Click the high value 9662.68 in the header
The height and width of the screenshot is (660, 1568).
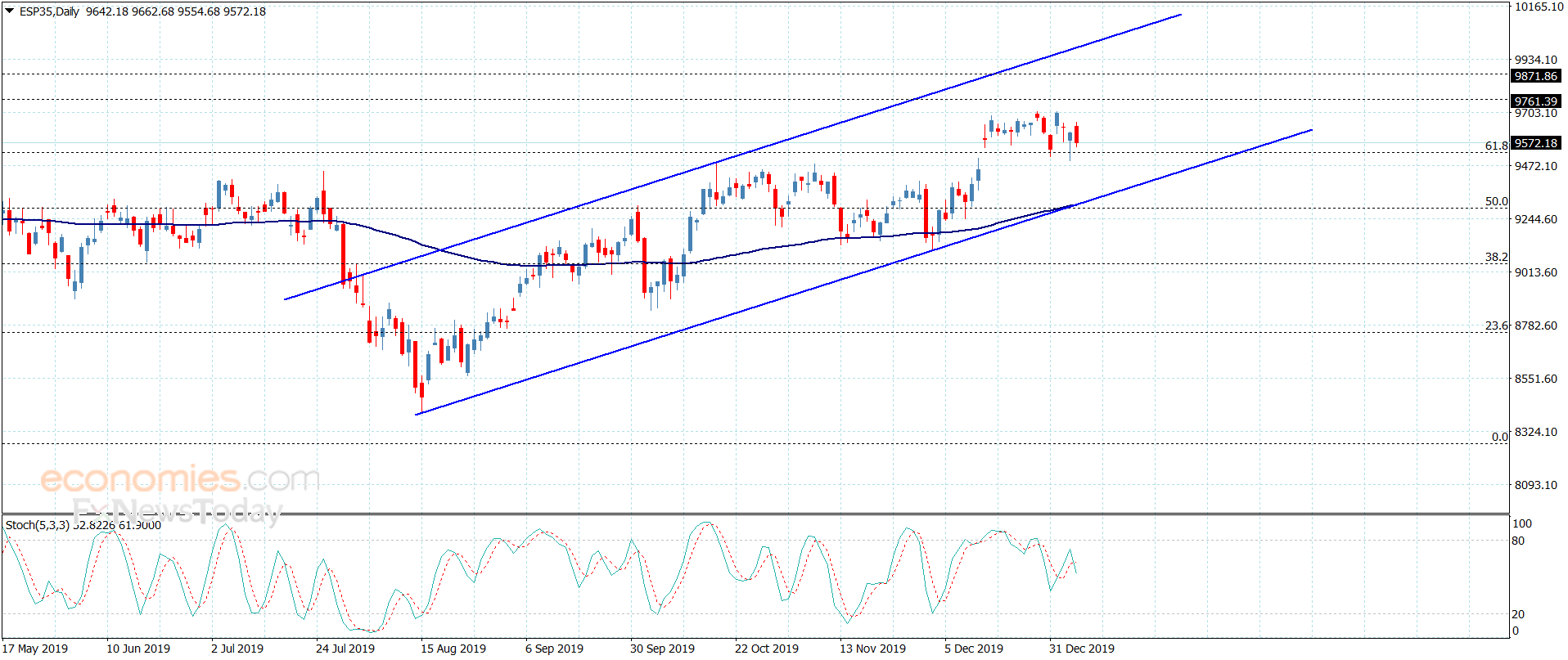153,11
